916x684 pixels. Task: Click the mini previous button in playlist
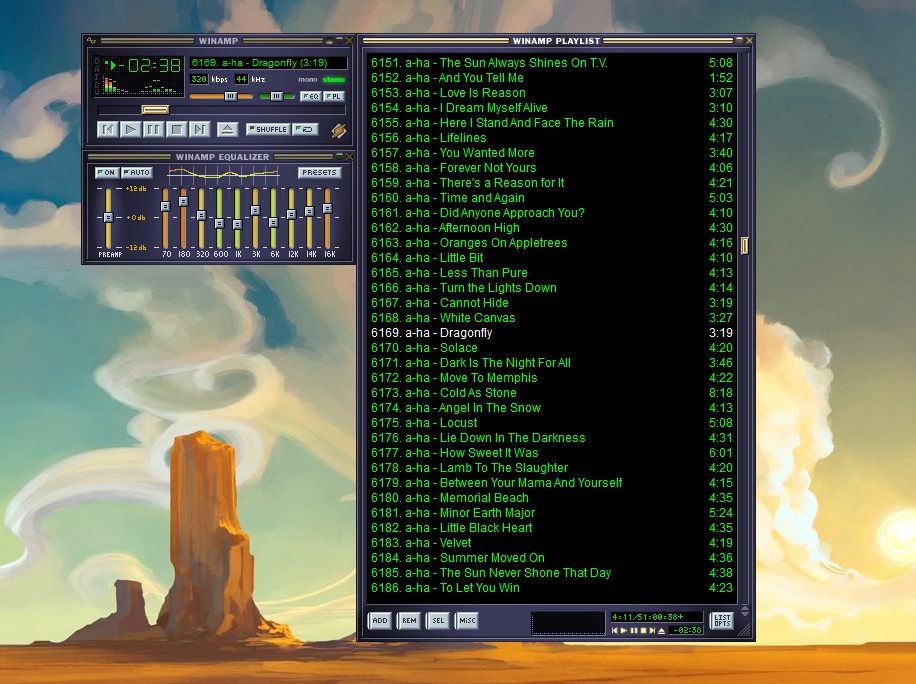click(x=615, y=631)
